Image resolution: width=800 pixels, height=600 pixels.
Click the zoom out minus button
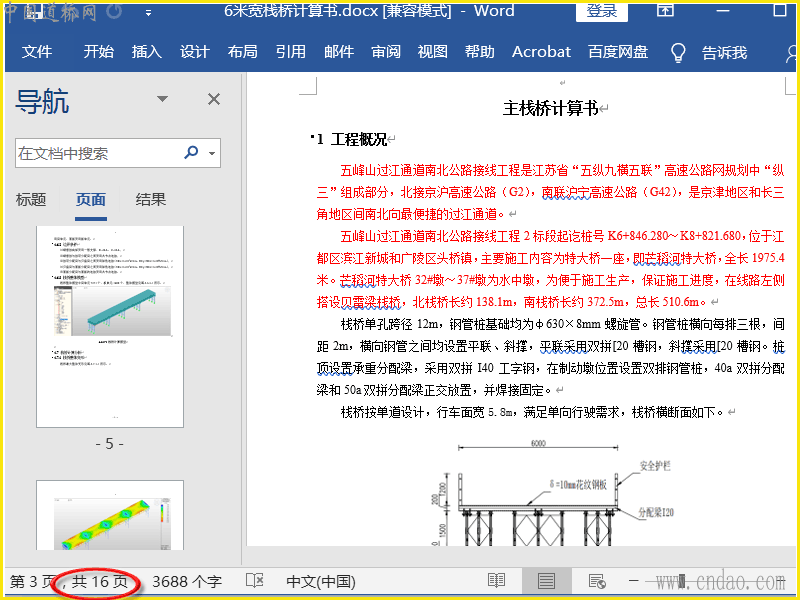(x=634, y=581)
